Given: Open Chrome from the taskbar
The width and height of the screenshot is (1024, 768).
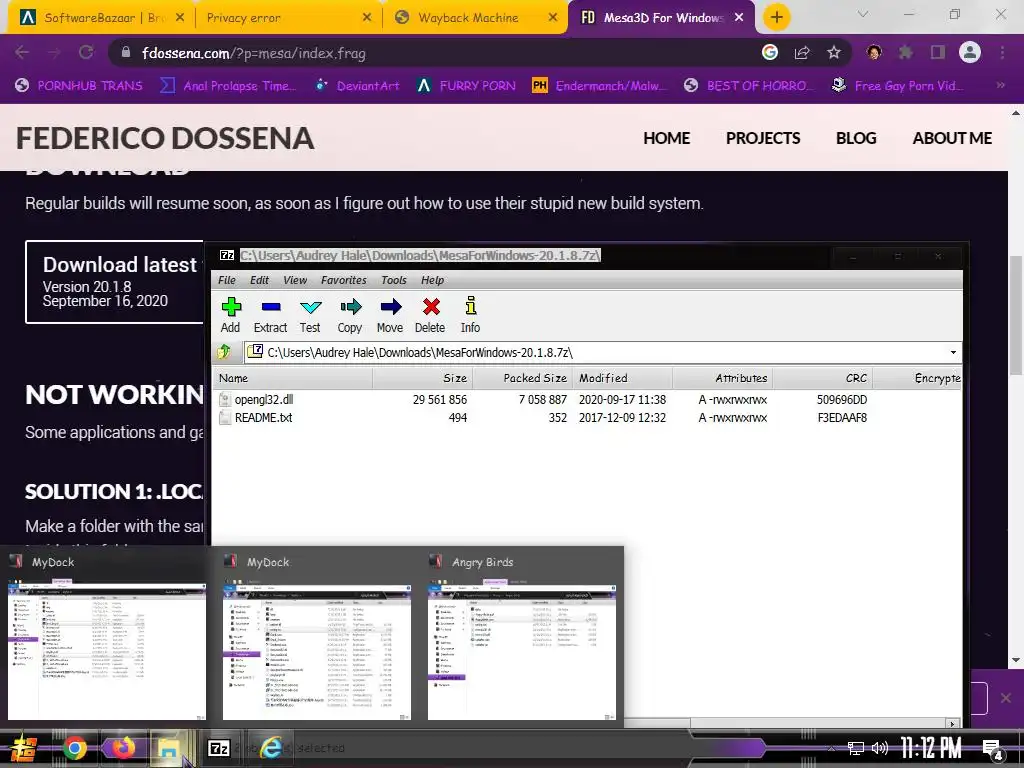Looking at the screenshot, I should (x=75, y=748).
